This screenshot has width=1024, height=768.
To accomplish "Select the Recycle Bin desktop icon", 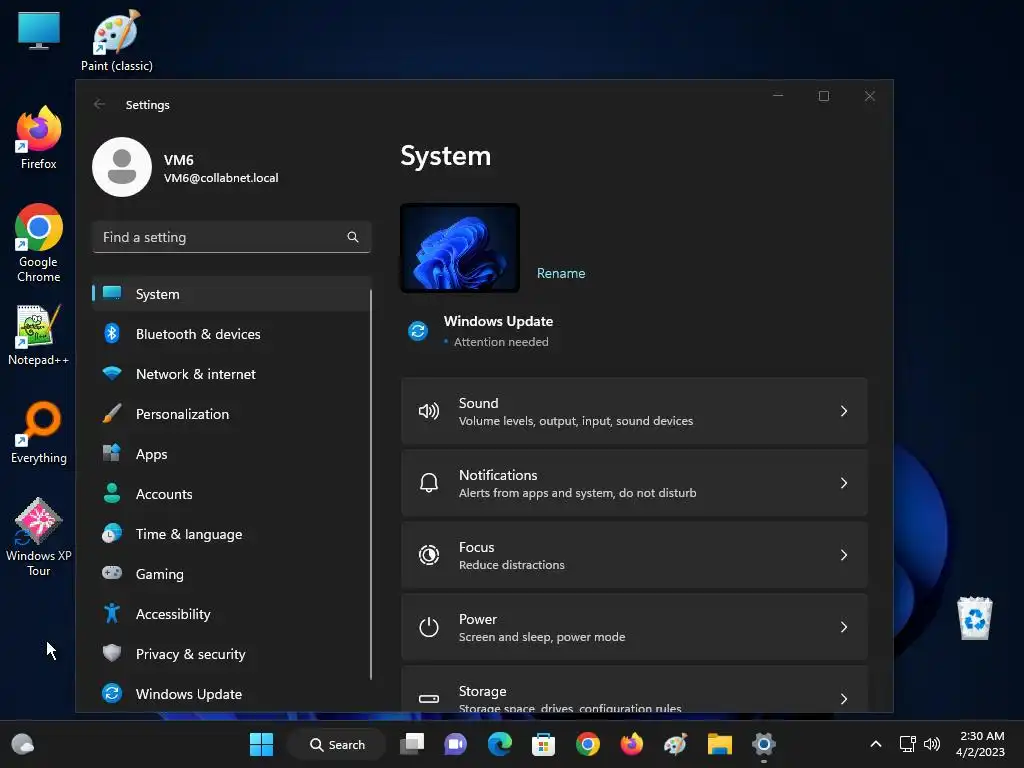I will click(x=975, y=618).
